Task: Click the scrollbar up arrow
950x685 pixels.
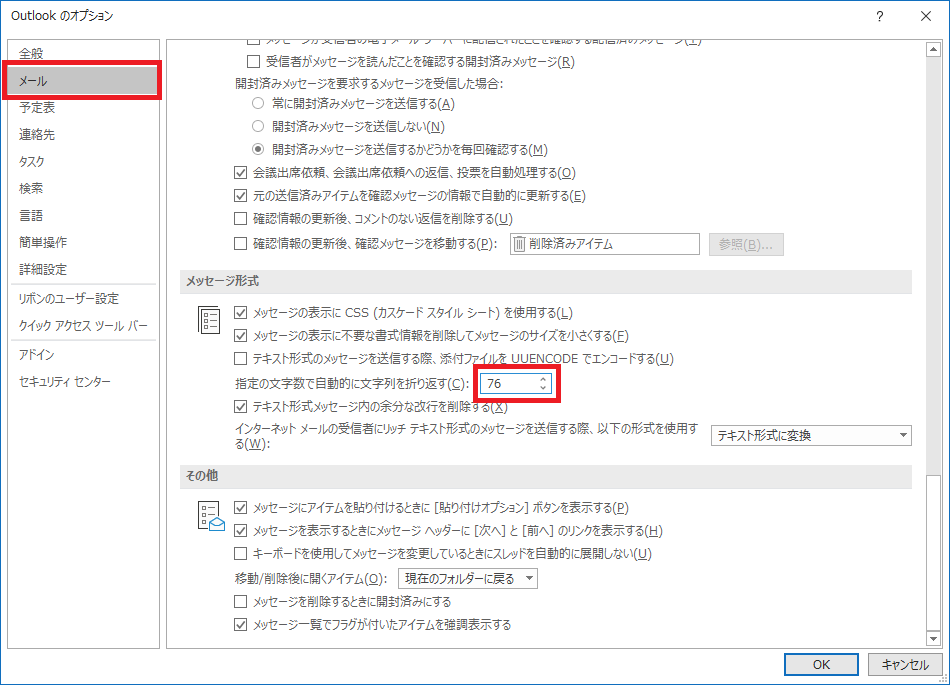Action: click(933, 50)
